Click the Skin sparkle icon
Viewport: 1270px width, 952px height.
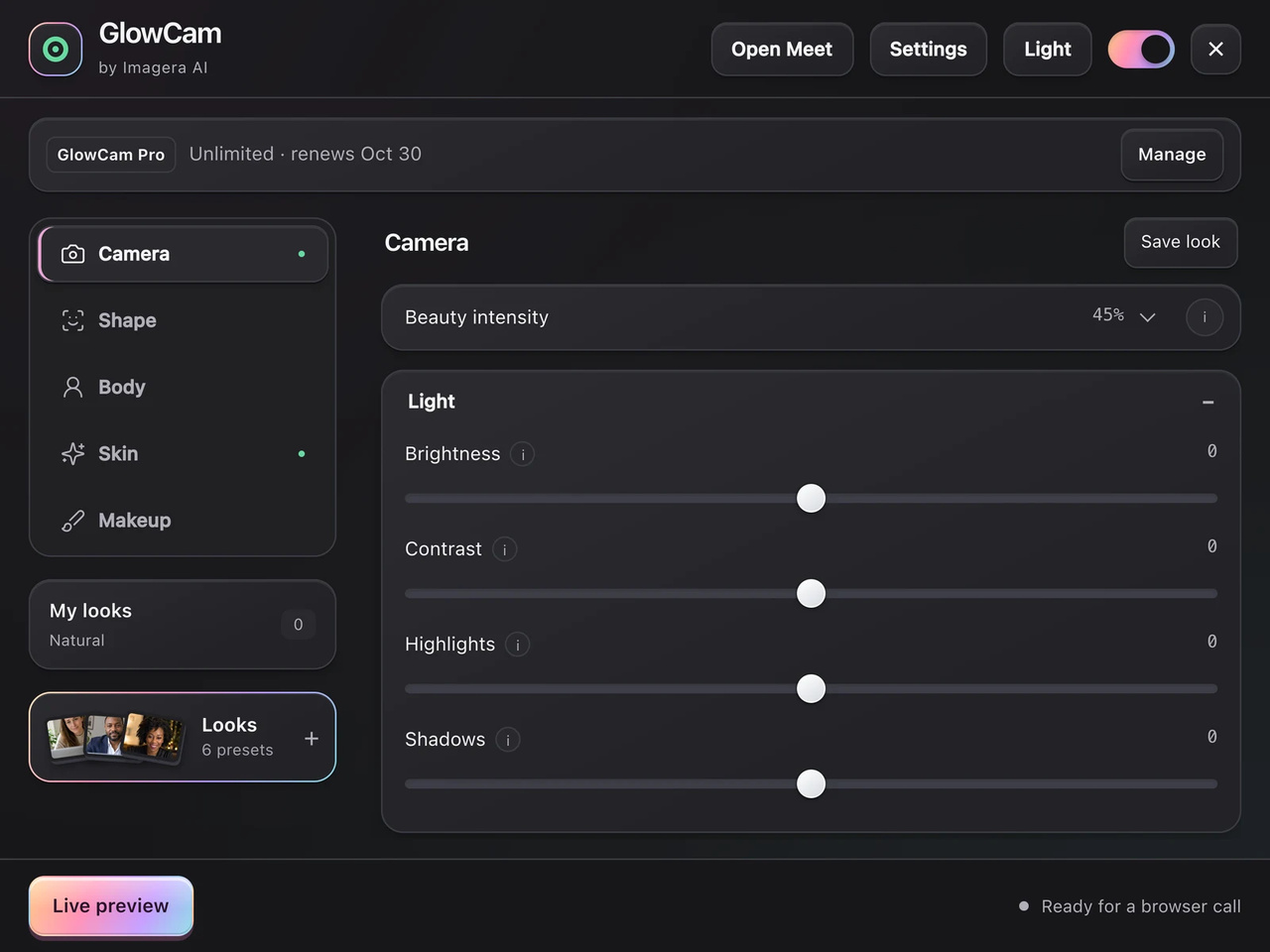click(x=72, y=453)
